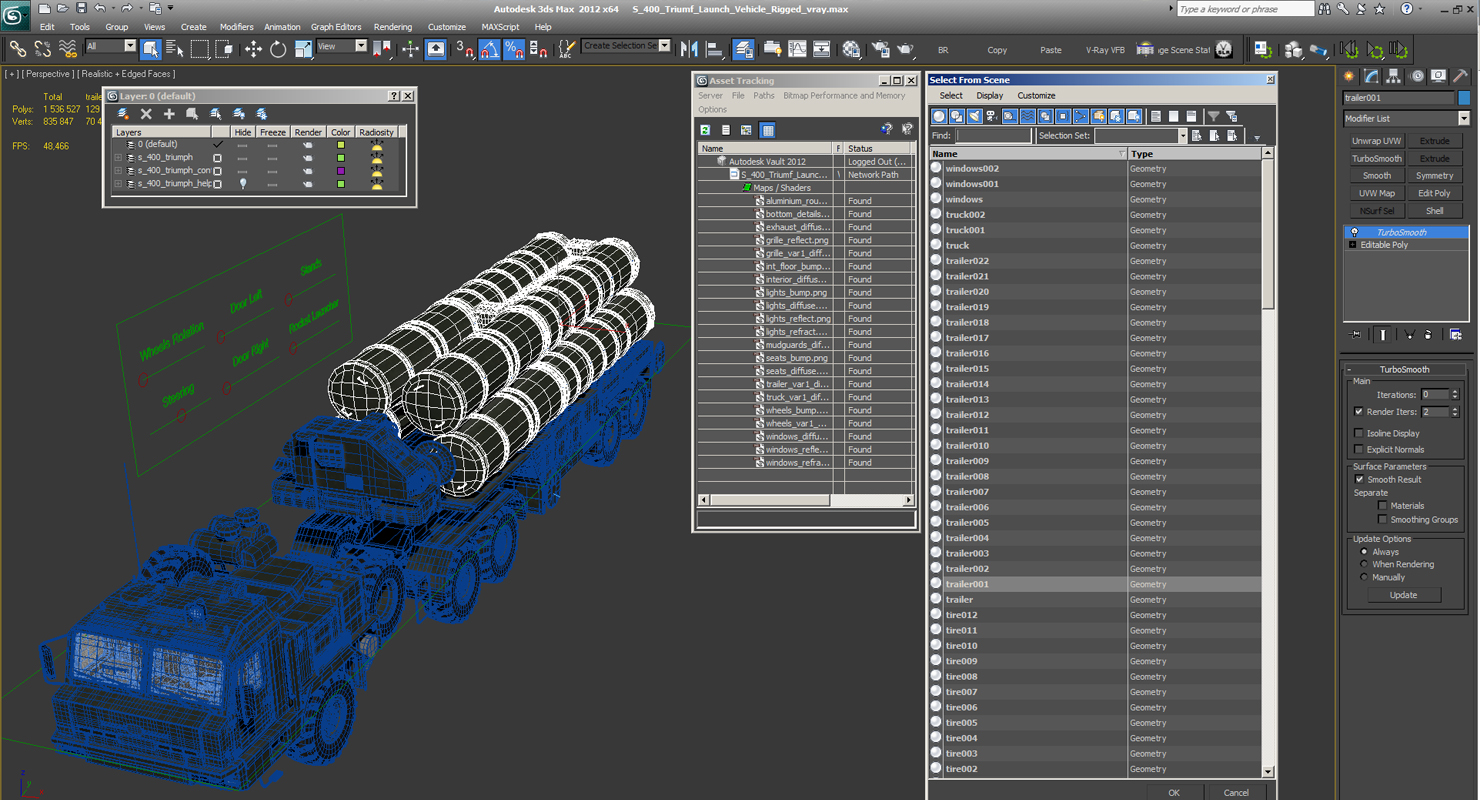Viewport: 1480px width, 800px height.
Task: Expand the s_400_triumph_help layer
Action: [x=118, y=184]
